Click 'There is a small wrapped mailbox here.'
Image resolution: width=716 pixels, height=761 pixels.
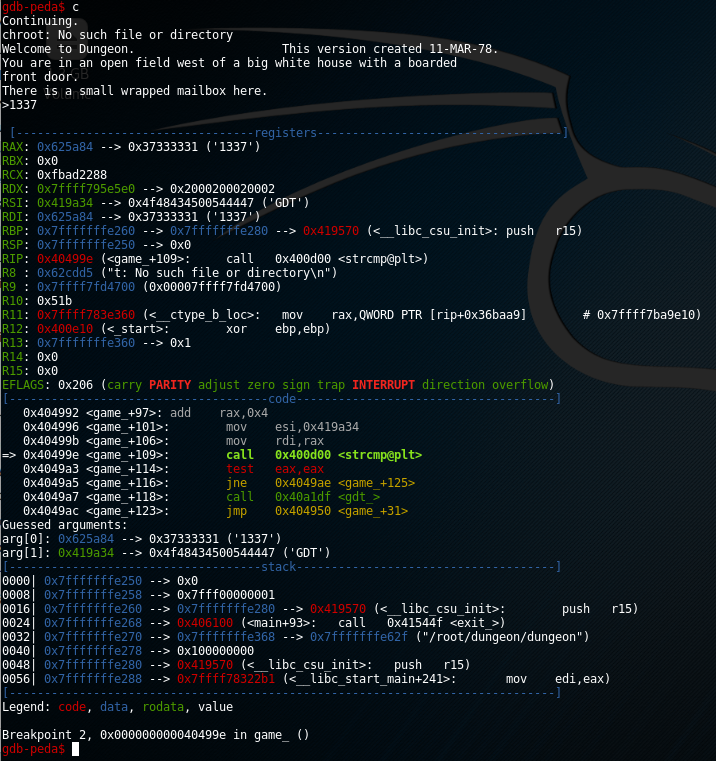(134, 91)
